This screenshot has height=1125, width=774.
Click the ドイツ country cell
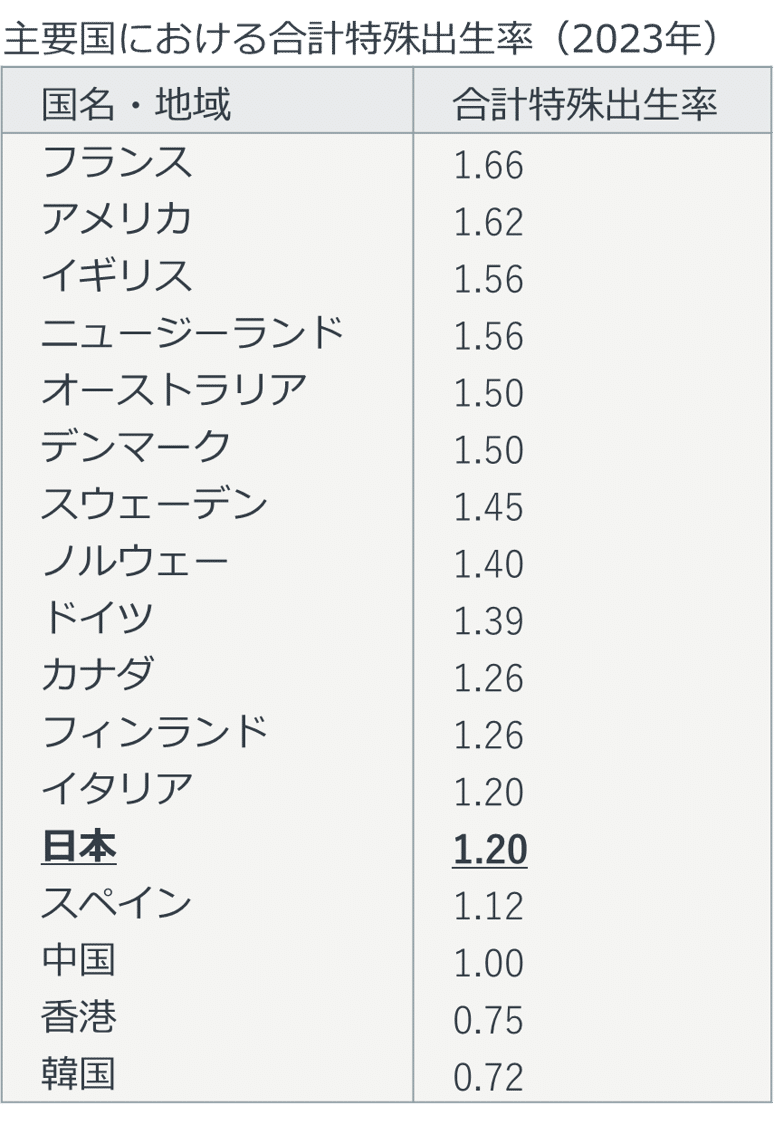click(98, 617)
